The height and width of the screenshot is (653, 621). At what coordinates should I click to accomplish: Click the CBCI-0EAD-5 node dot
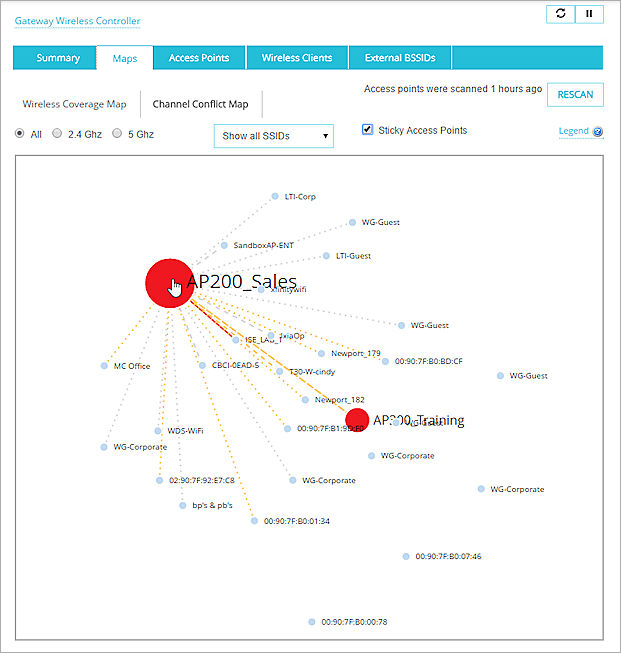pos(202,365)
